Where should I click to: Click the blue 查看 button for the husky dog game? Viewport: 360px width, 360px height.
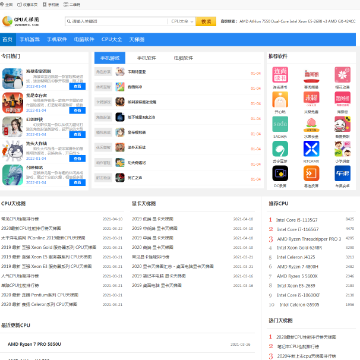pos(77,158)
